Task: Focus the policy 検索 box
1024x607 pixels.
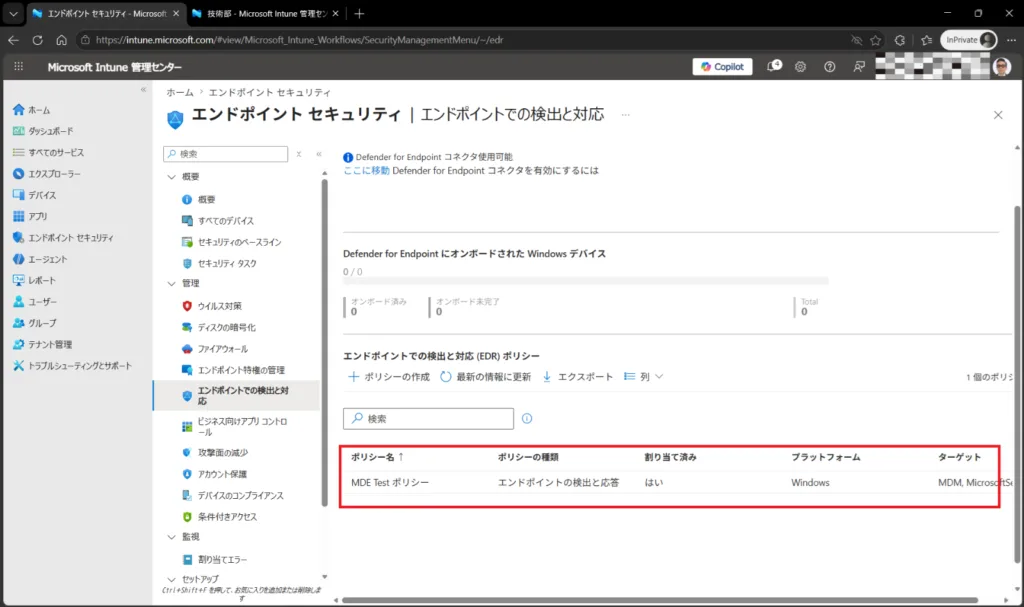Action: [428, 419]
